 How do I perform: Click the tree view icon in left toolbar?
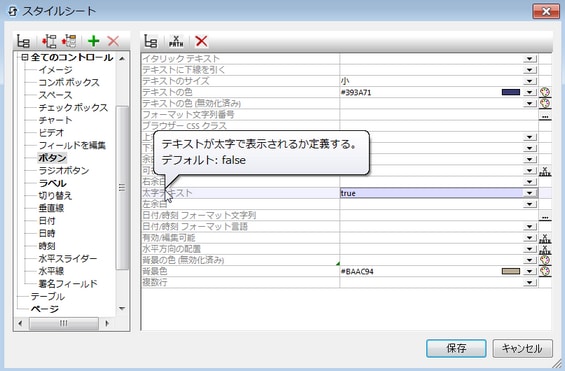click(23, 41)
